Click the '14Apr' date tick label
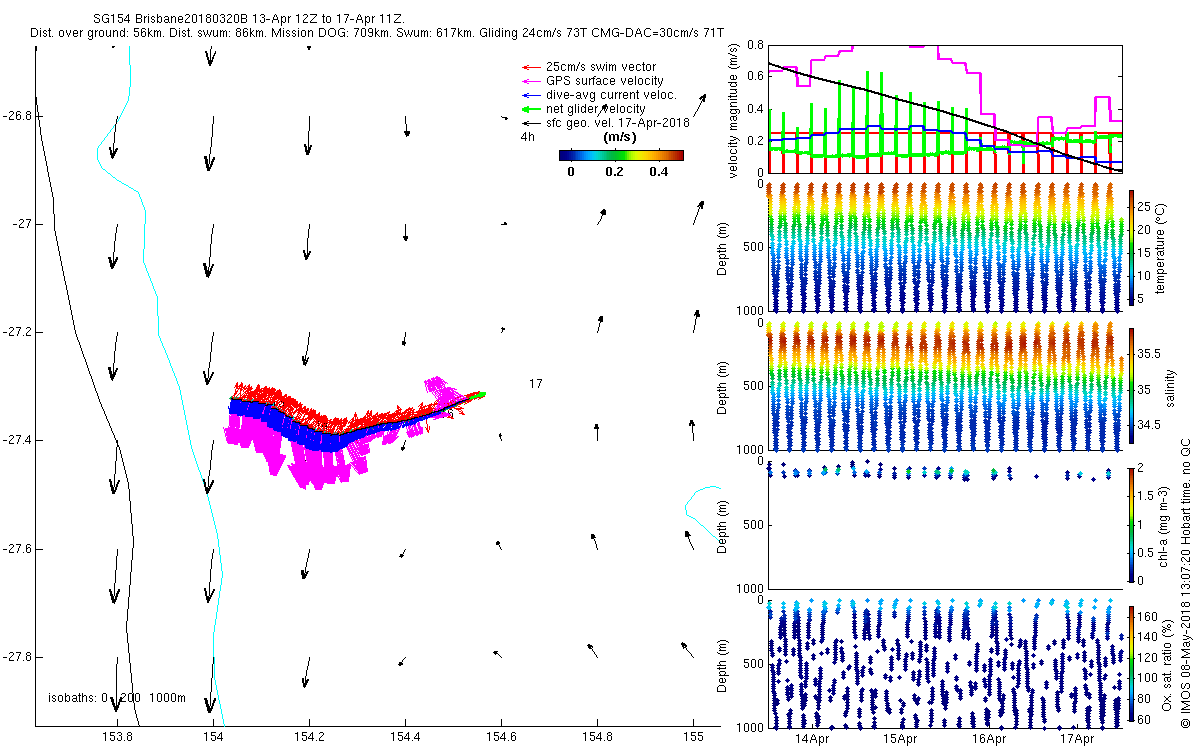This screenshot has height=750, width=1200. (812, 739)
